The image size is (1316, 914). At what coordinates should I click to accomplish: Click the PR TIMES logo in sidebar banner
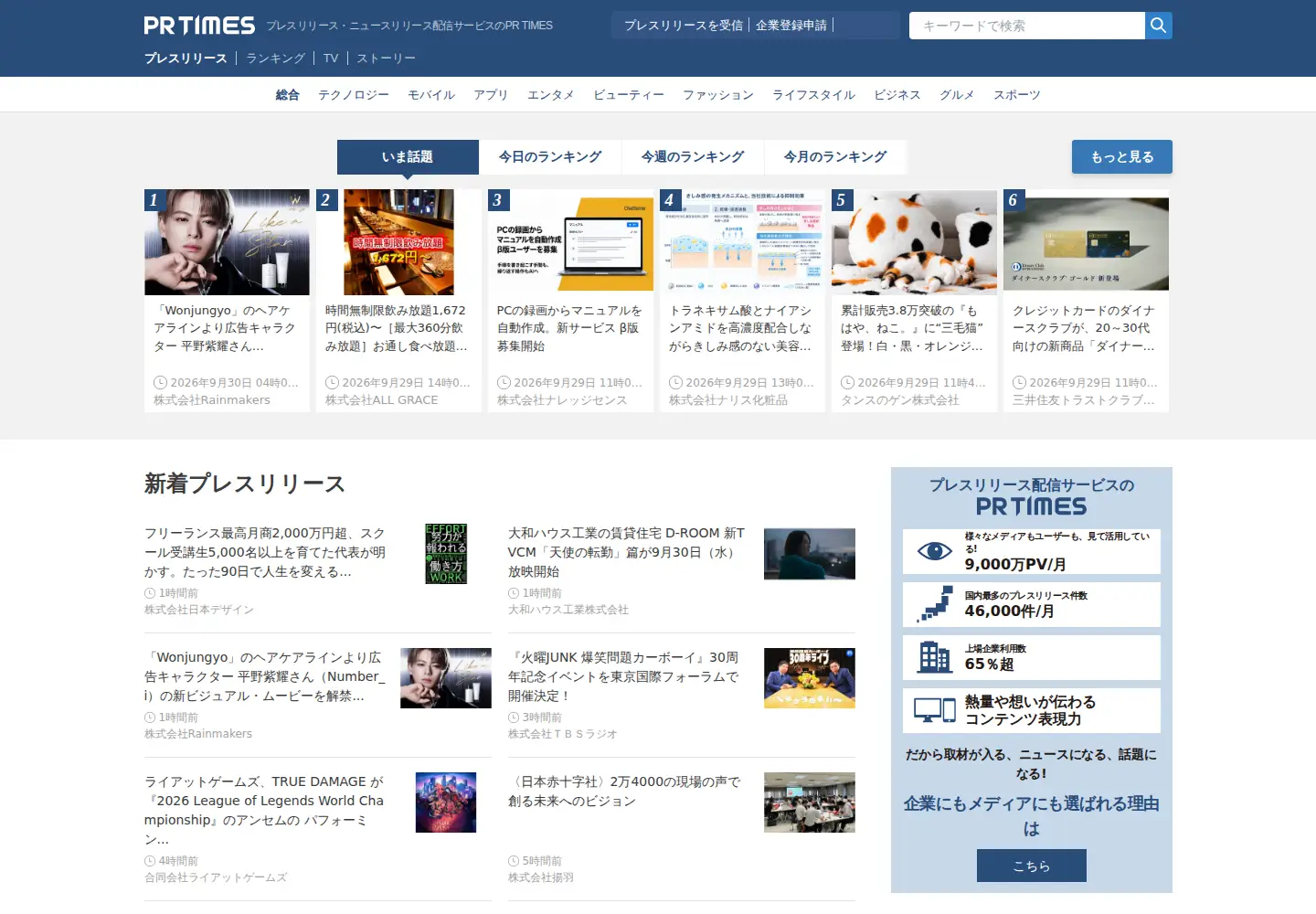[x=1031, y=506]
